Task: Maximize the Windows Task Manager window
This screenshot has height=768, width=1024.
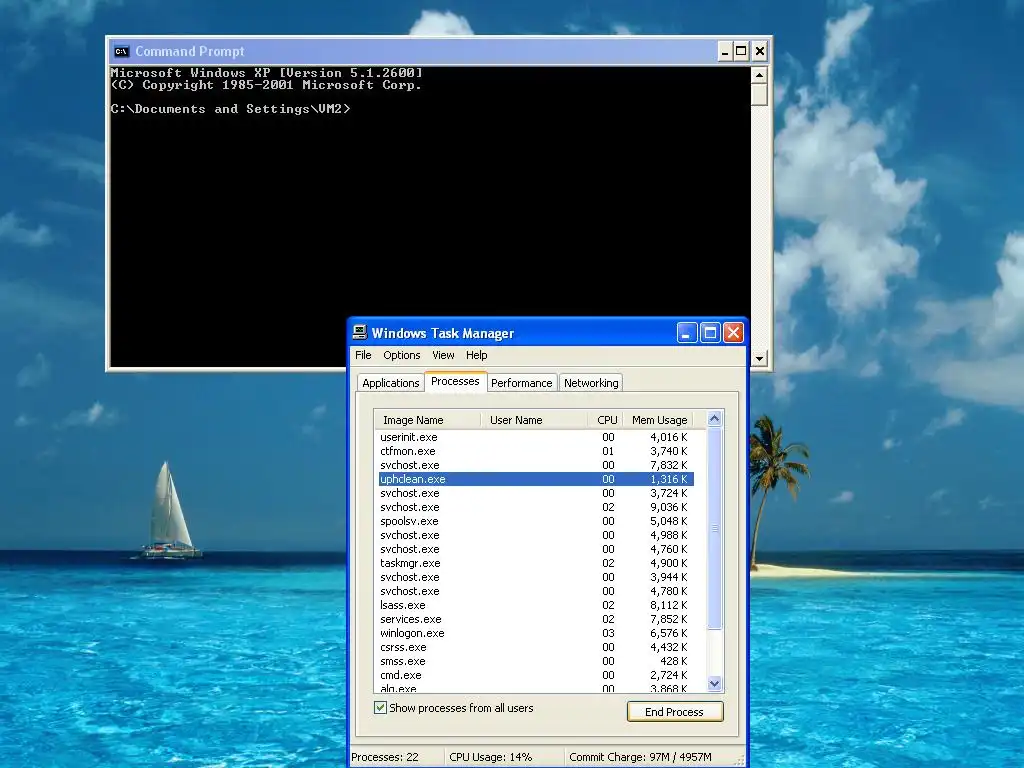Action: point(711,333)
